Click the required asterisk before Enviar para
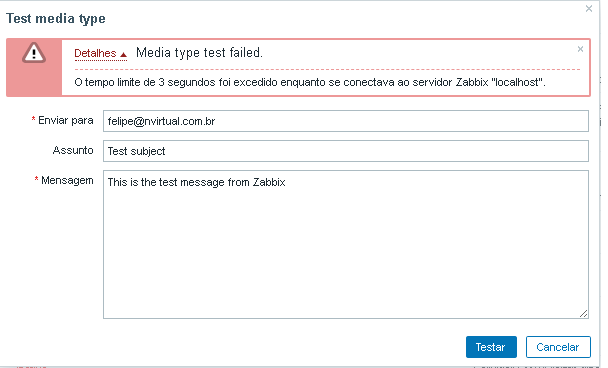The image size is (608, 368). (x=33, y=119)
